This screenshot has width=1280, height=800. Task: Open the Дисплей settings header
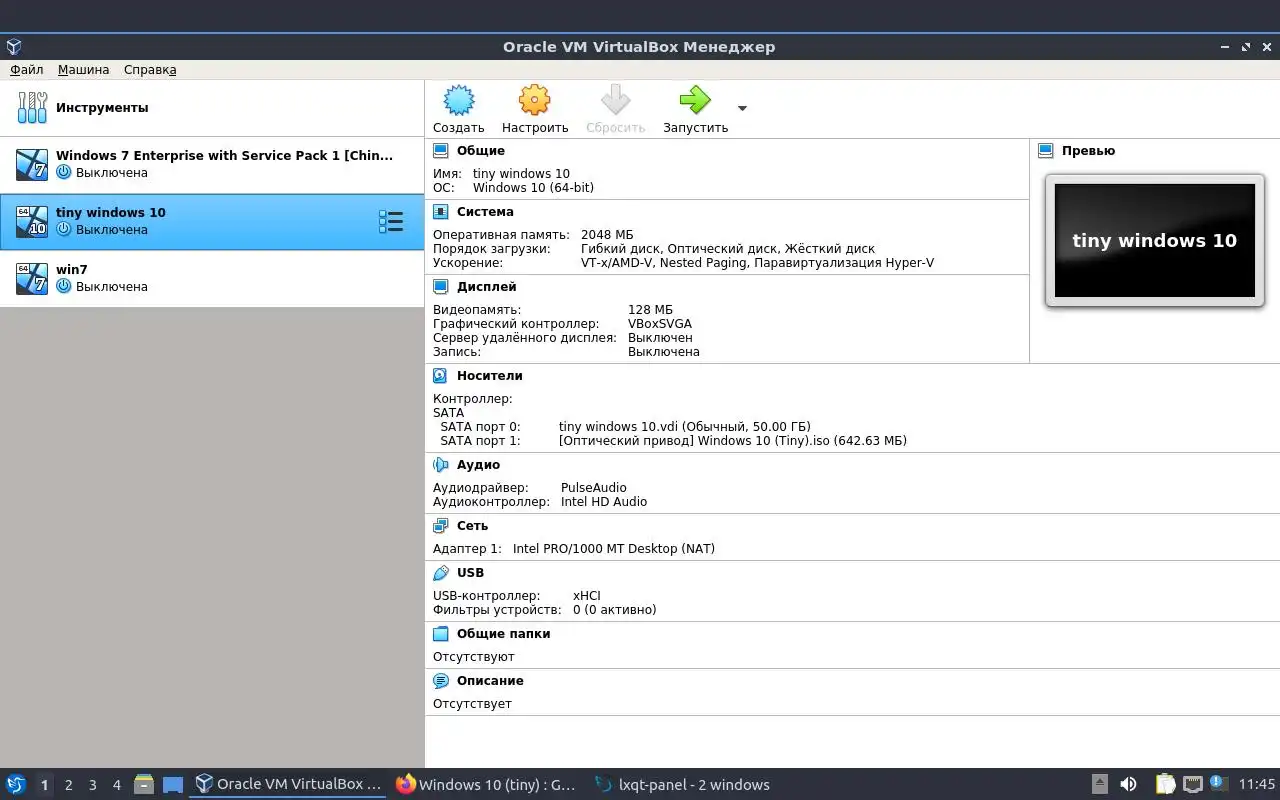pyautogui.click(x=487, y=287)
